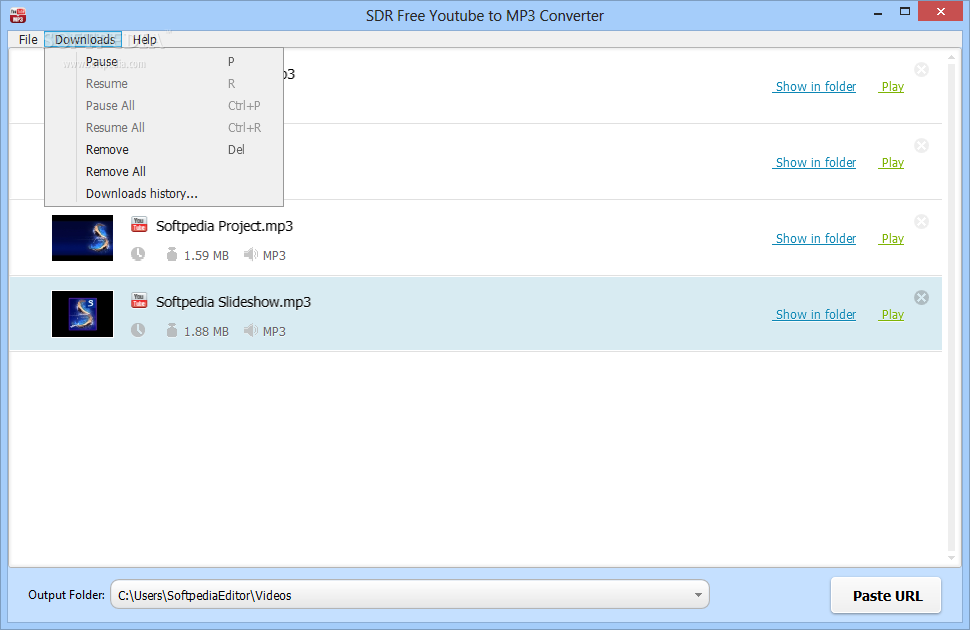Remove Softpedia Slideshow.mp3 with the X icon
This screenshot has height=630, width=970.
(x=921, y=298)
